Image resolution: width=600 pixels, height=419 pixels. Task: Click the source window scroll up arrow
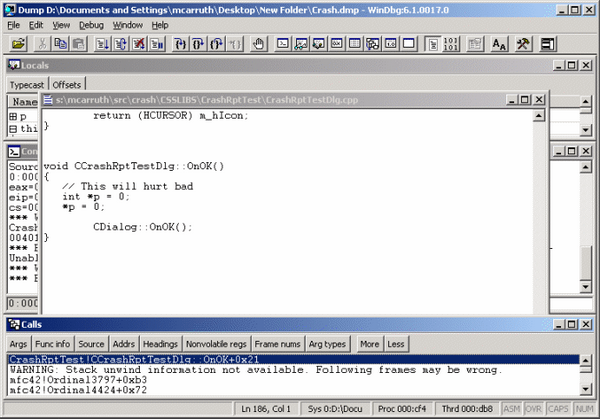538,116
